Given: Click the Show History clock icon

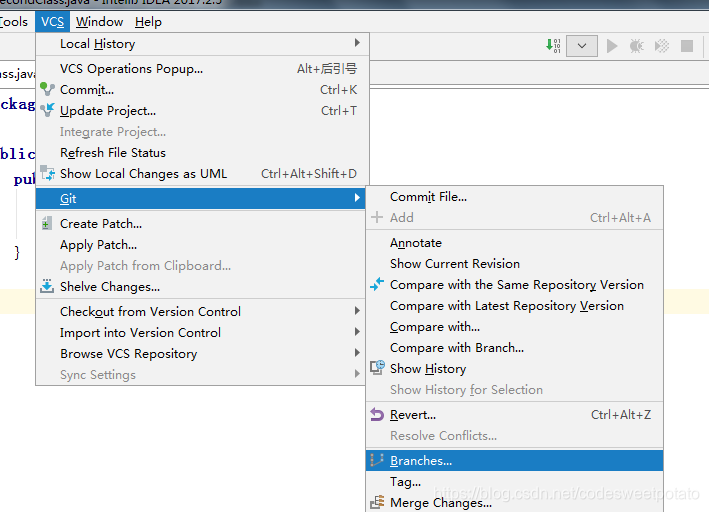Looking at the screenshot, I should coord(378,368).
